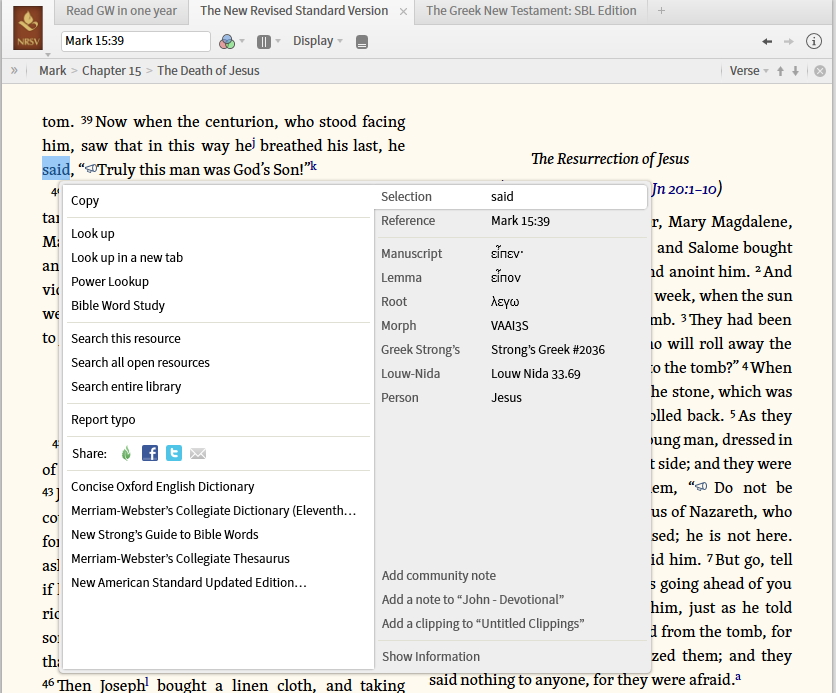Jump to previous verse with up arrow
836x693 pixels.
click(x=780, y=71)
